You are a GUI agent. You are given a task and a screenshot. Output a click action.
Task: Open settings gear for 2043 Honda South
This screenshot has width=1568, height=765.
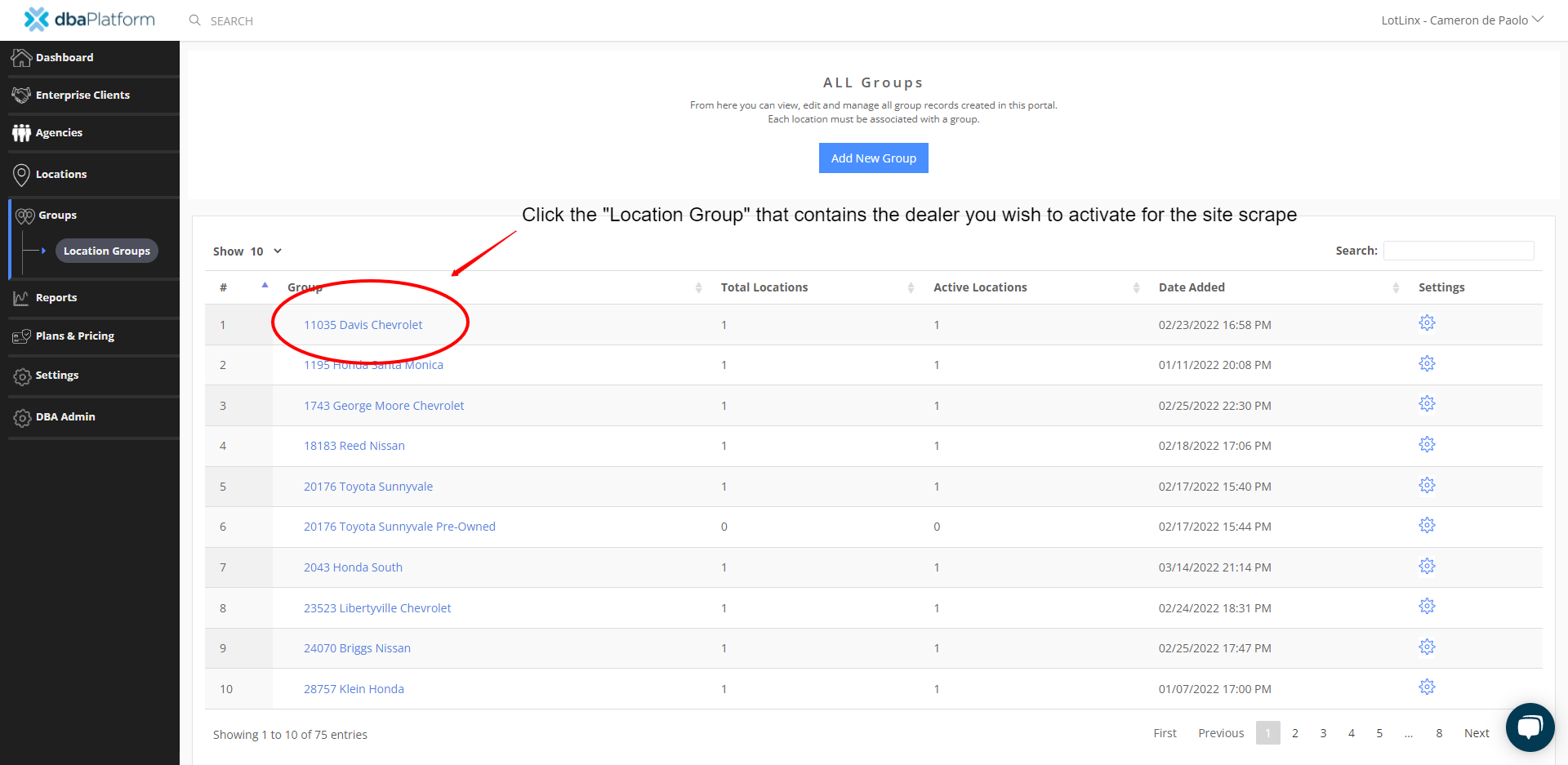point(1427,566)
